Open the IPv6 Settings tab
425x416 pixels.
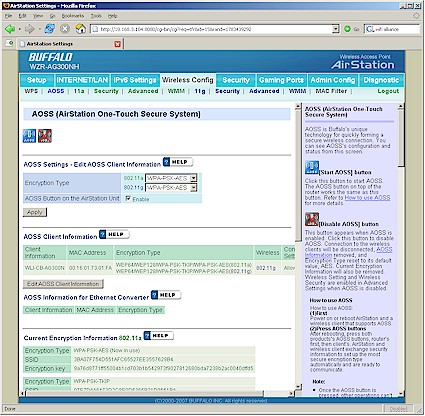pos(135,80)
